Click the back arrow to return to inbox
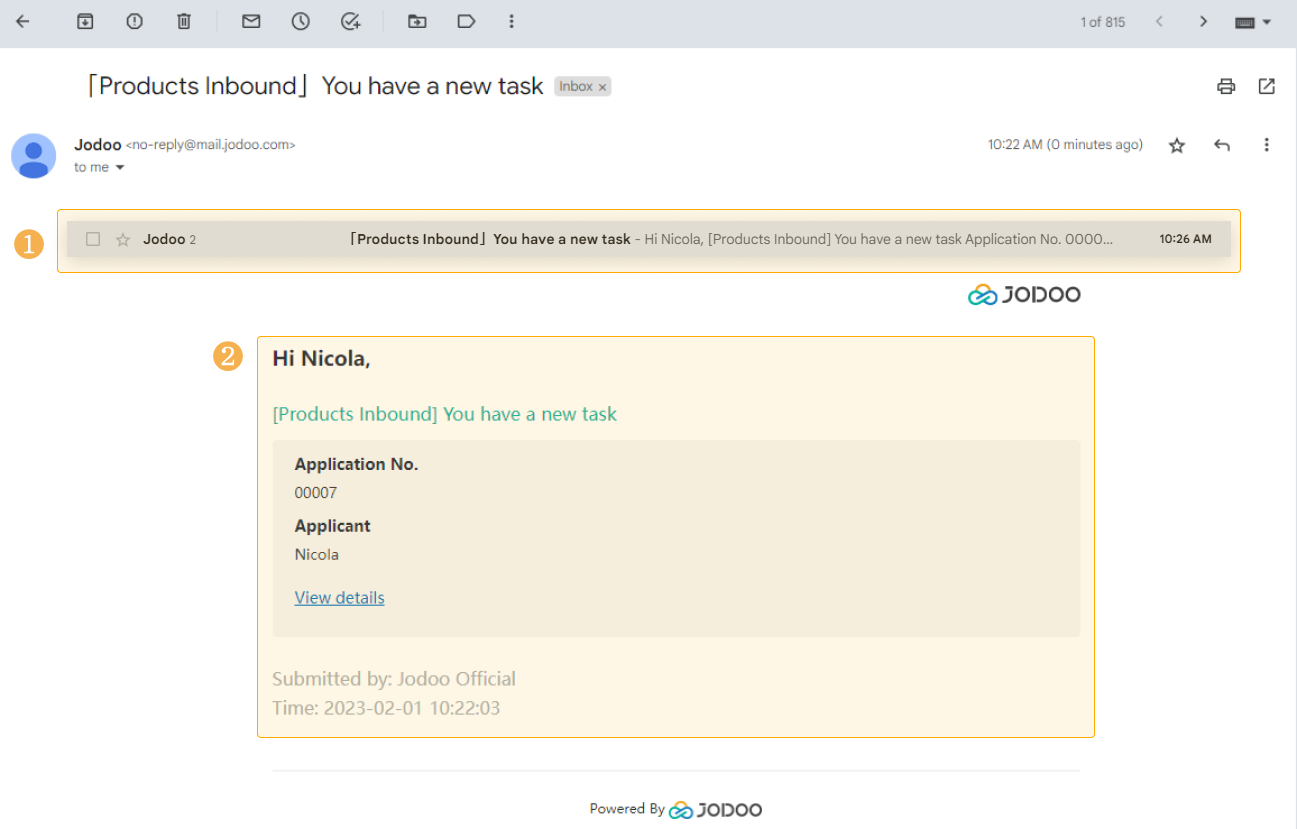Screen dimensions: 1297x829 click(22, 21)
